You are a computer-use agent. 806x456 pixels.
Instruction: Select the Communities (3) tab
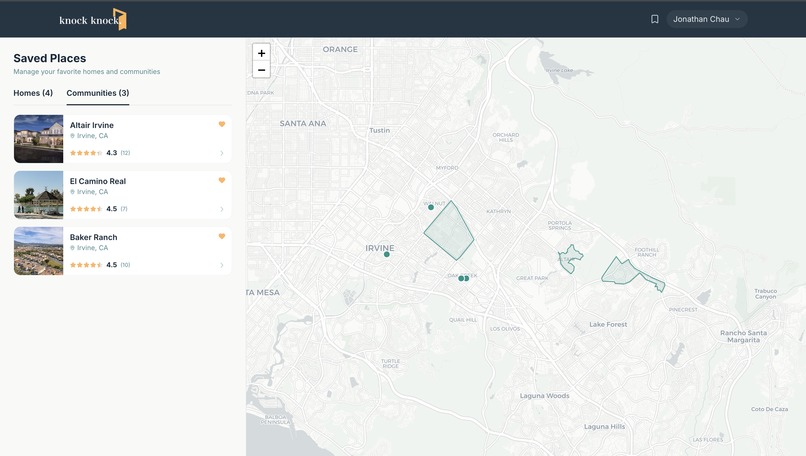point(98,93)
